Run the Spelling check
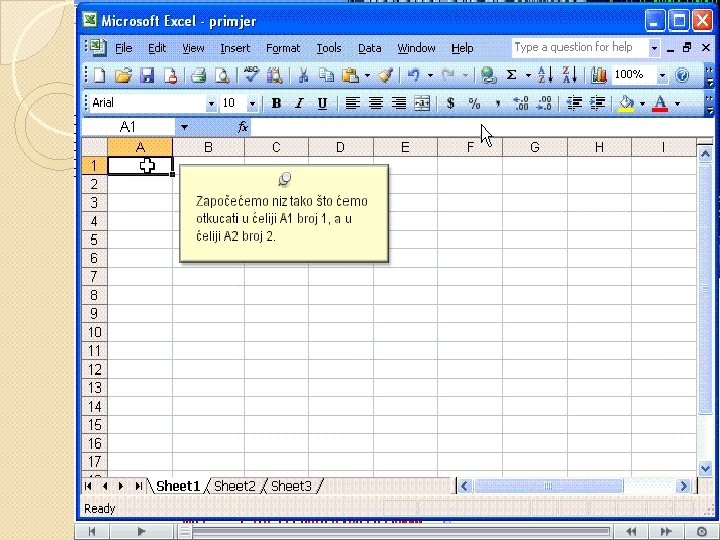 coord(251,75)
